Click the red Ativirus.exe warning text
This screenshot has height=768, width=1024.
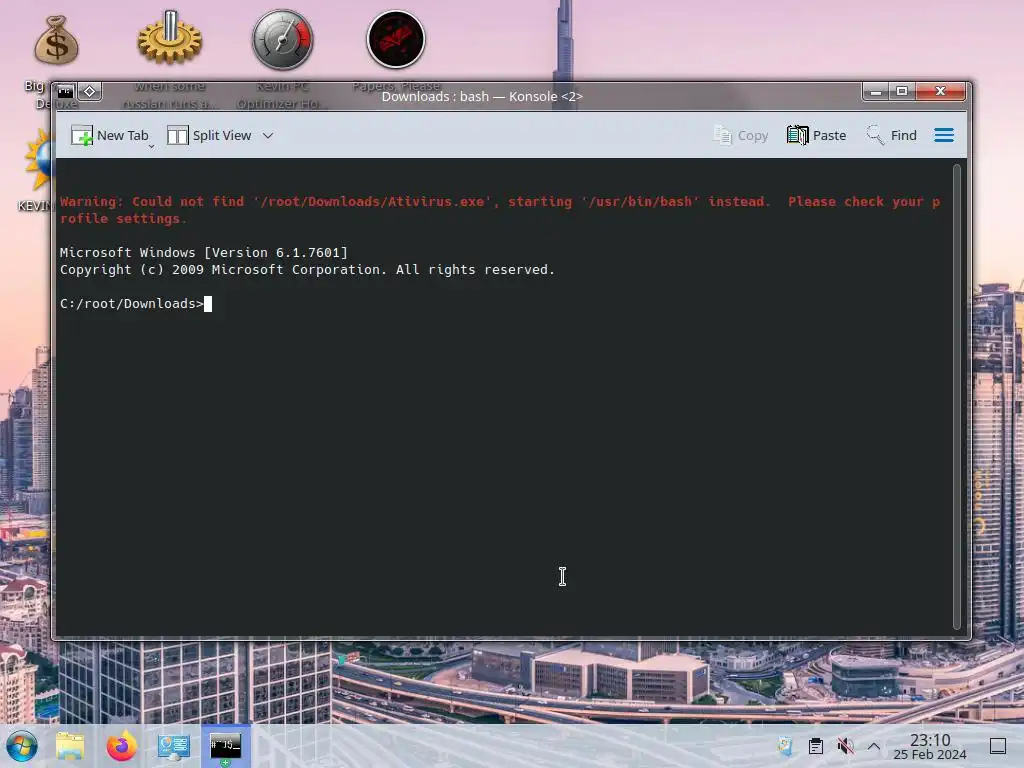(500, 210)
